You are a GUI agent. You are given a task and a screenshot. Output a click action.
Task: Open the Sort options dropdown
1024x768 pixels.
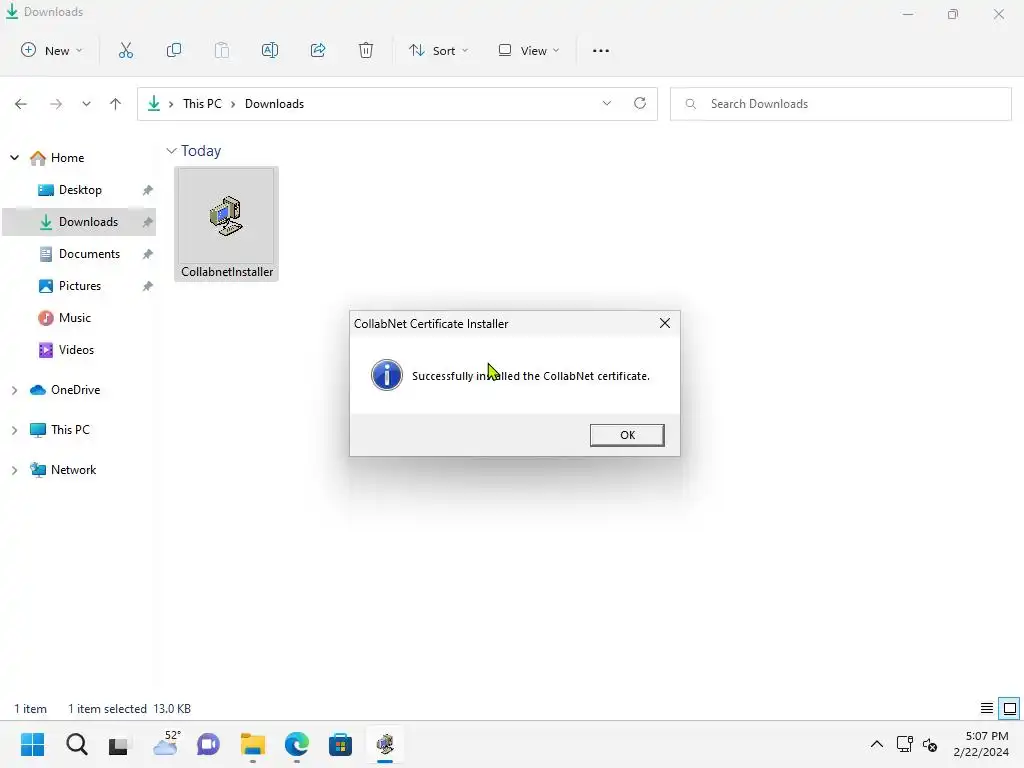[x=438, y=50]
